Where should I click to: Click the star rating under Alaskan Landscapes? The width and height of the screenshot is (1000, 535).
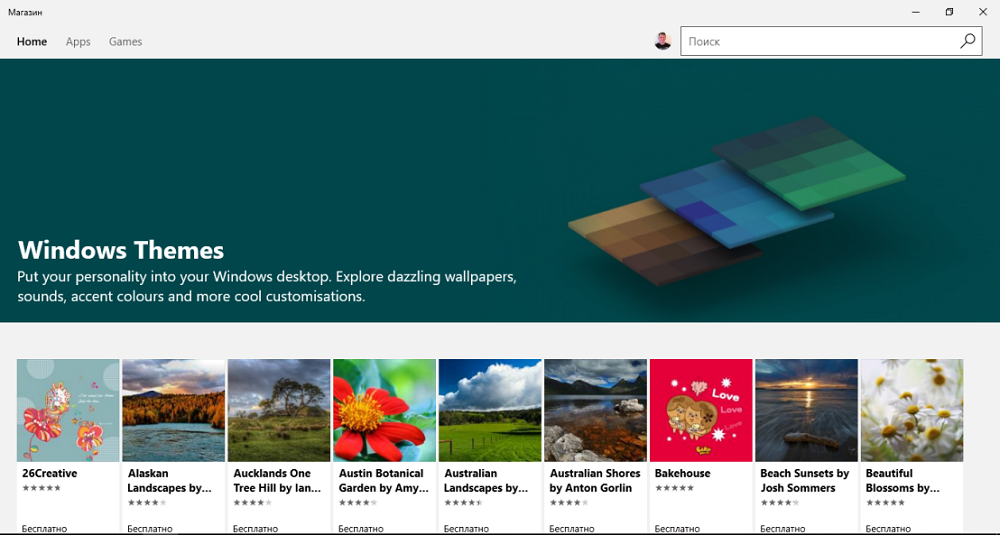[147, 502]
